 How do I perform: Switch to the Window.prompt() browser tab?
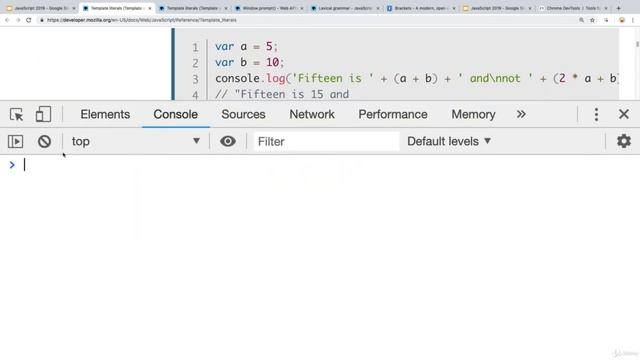(268, 8)
